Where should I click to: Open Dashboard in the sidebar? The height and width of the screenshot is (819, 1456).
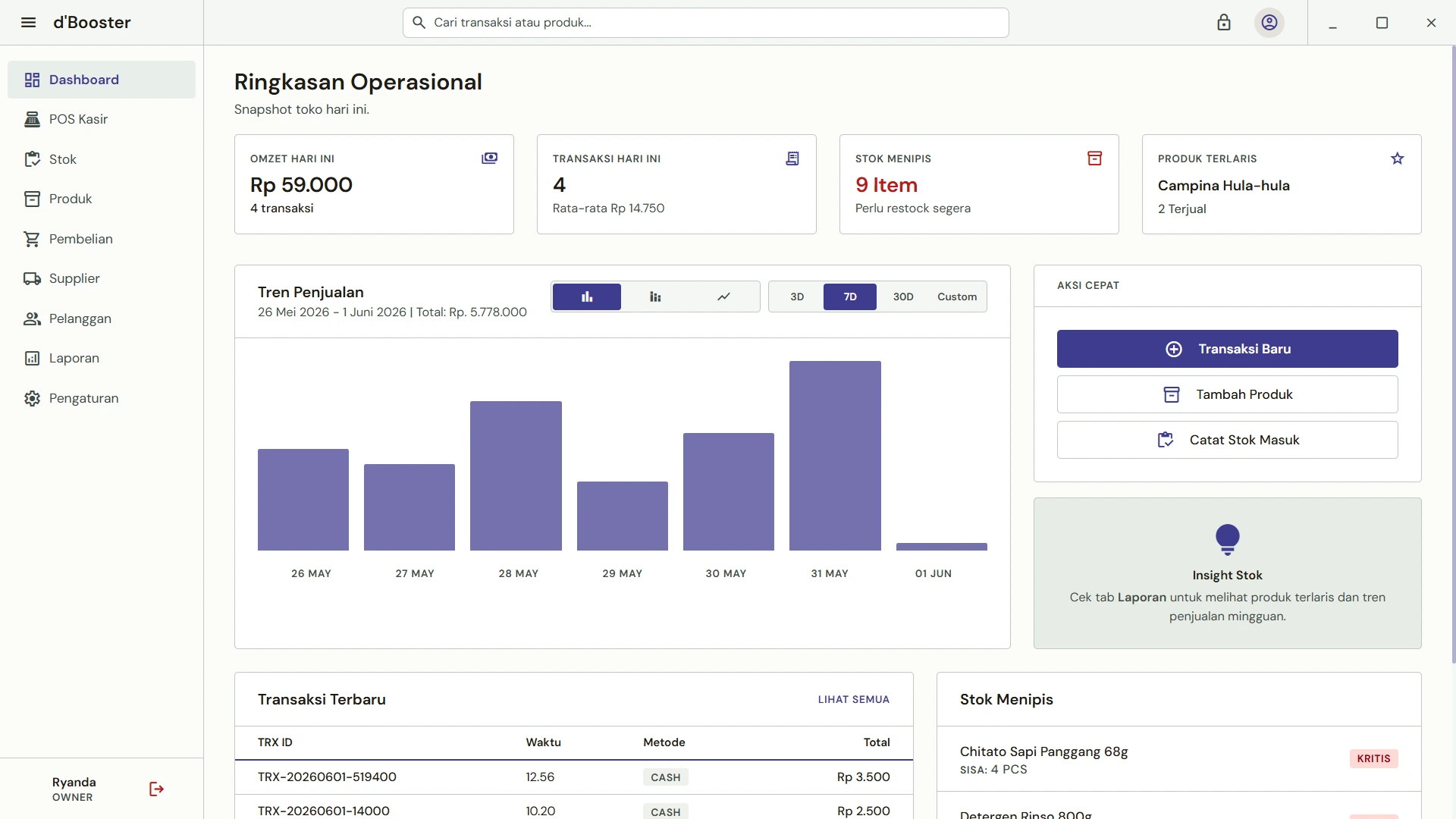coord(102,80)
